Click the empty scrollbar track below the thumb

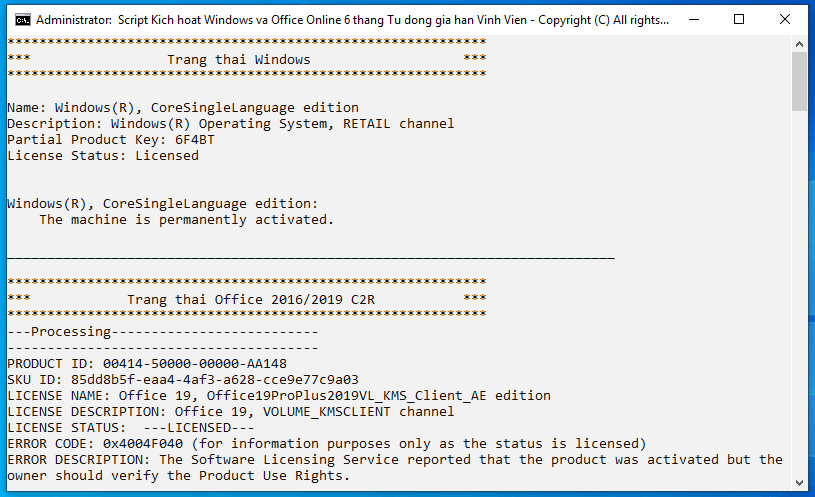tap(799, 300)
